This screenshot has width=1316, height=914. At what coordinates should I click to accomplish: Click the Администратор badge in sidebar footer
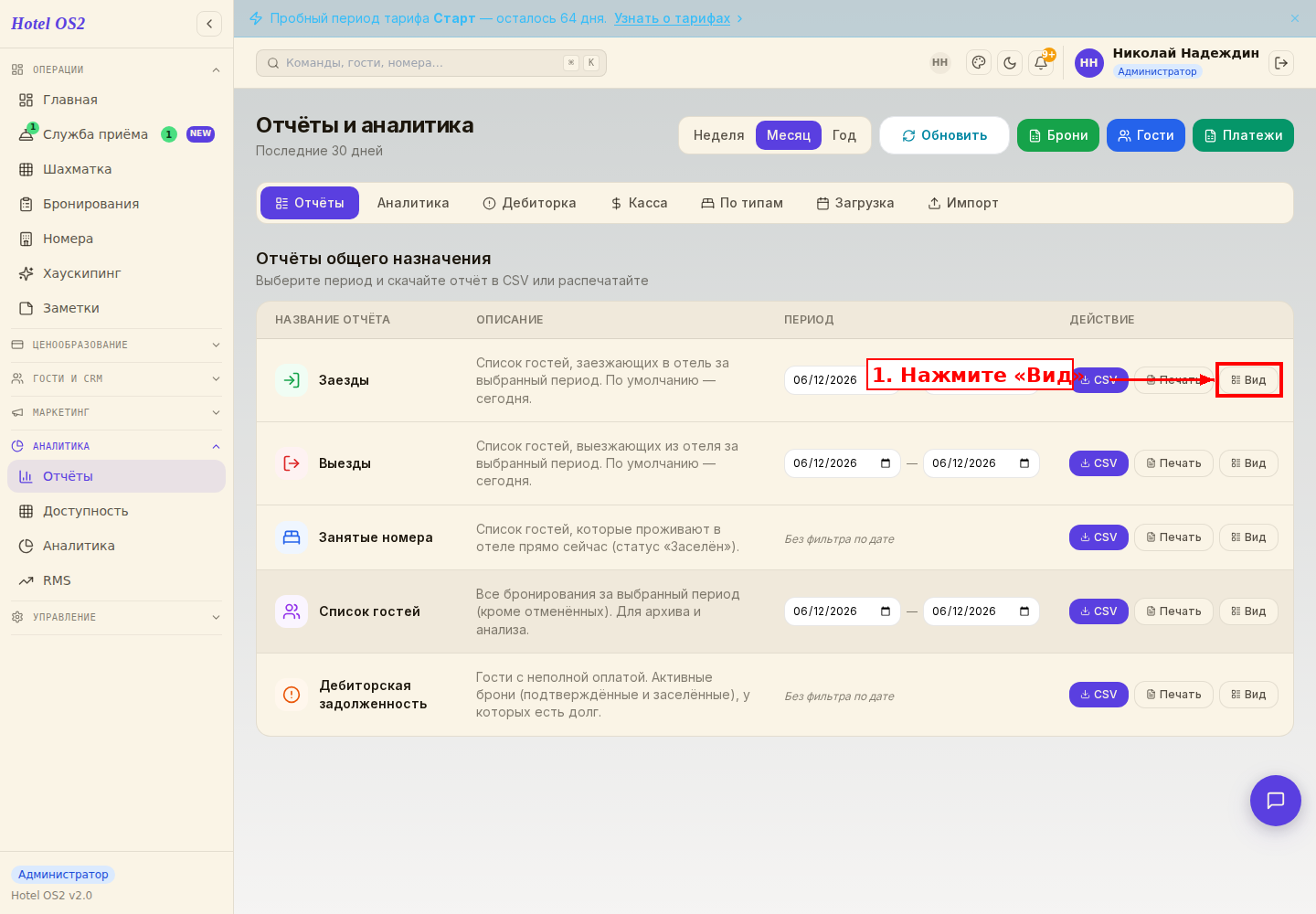click(x=63, y=875)
